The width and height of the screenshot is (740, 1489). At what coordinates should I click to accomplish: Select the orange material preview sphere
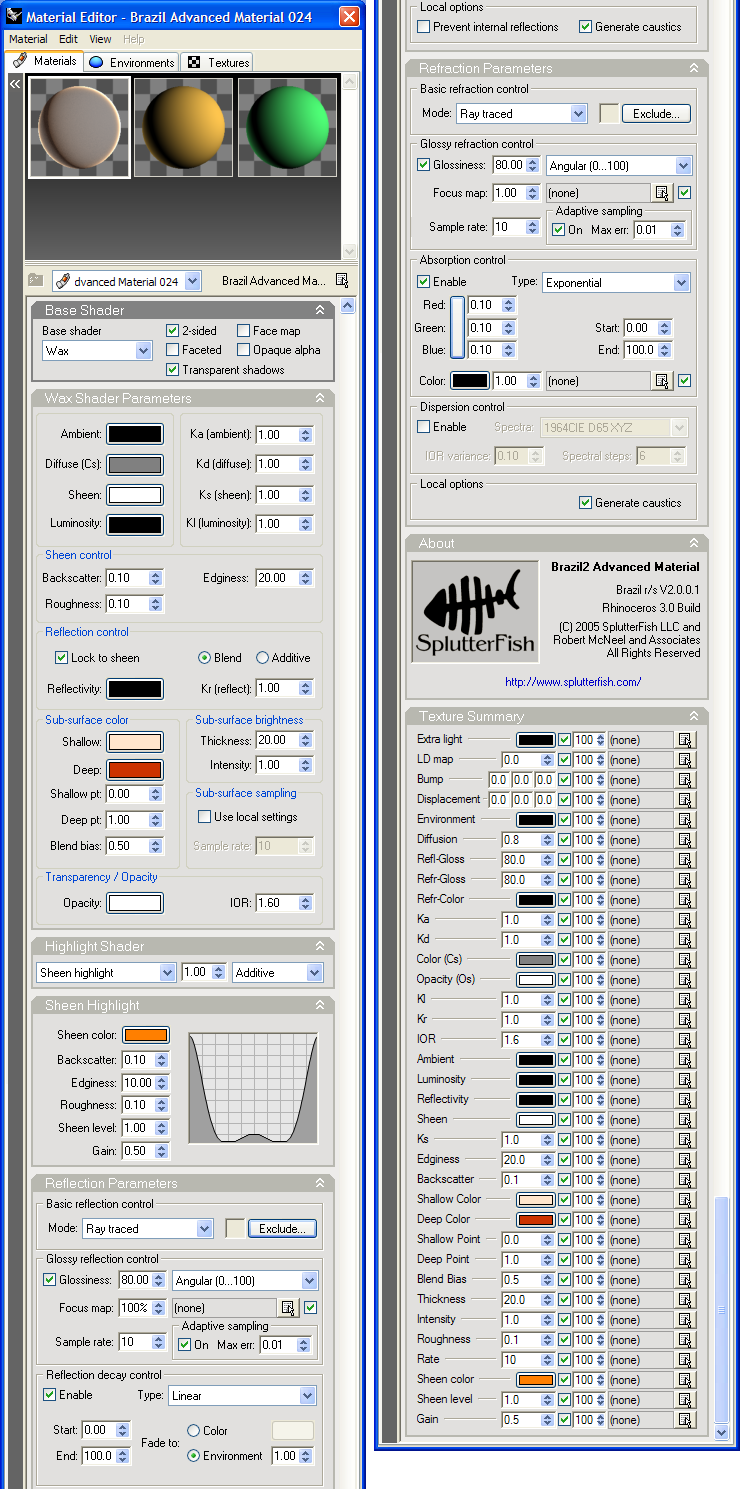183,127
